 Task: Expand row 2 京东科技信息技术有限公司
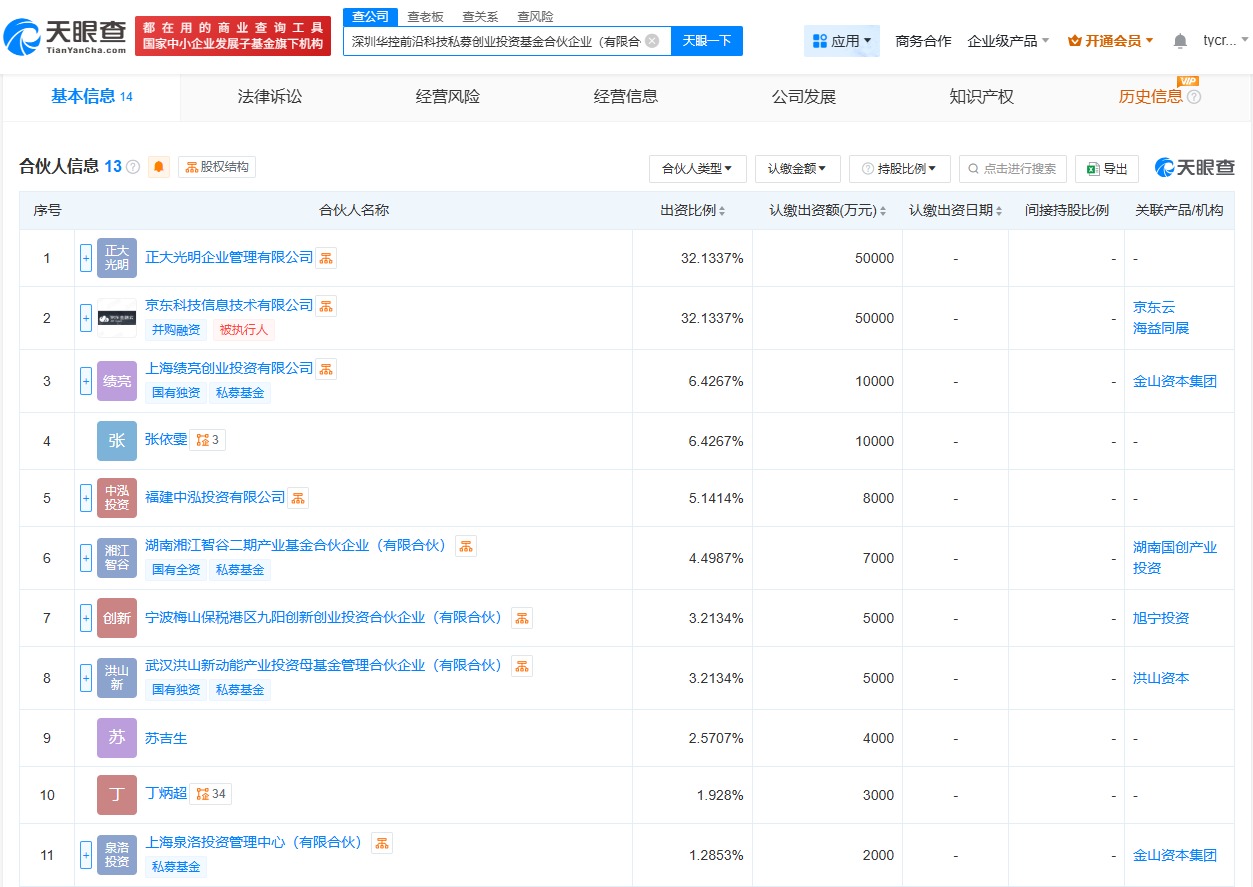[86, 318]
